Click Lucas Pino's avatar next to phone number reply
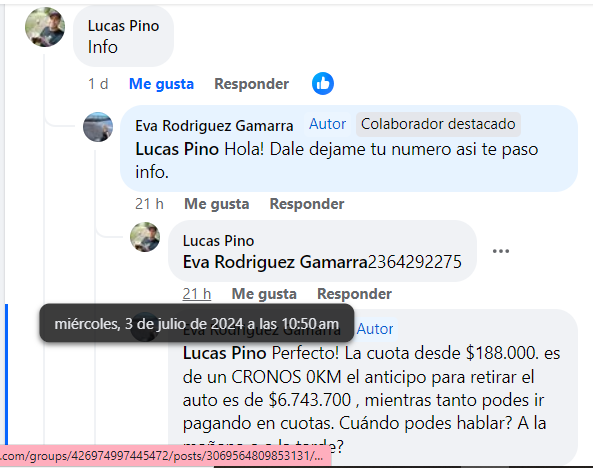The height and width of the screenshot is (468, 593). tap(145, 237)
